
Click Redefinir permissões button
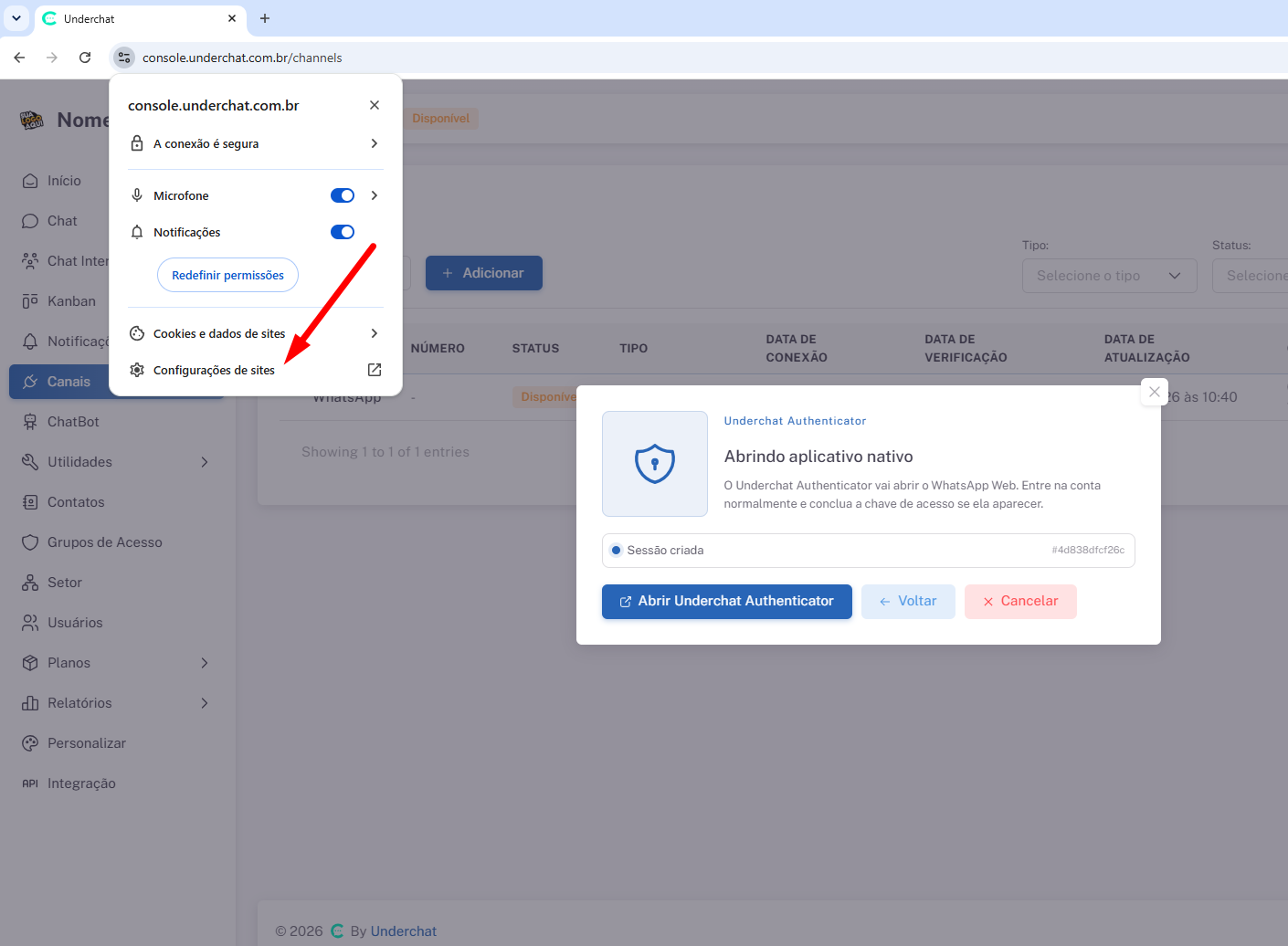227,275
